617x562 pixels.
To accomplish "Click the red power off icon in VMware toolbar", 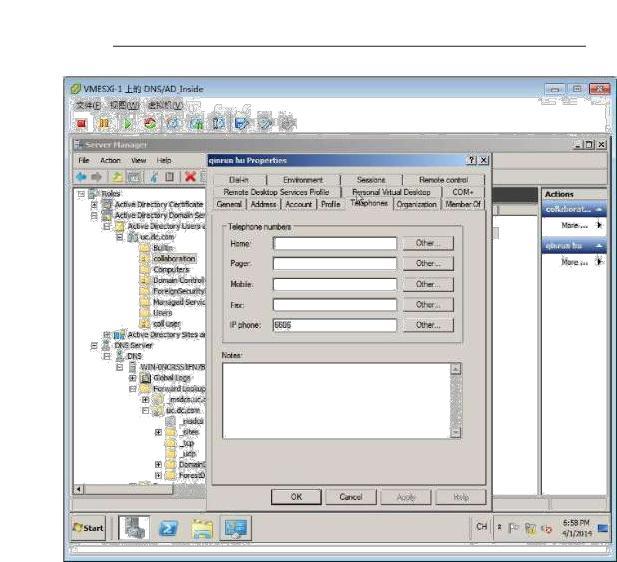I will (x=81, y=124).
